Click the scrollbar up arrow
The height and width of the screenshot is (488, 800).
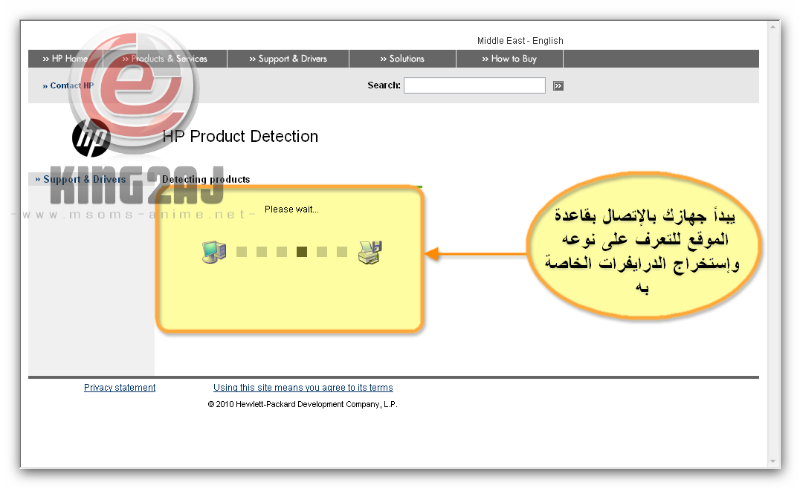773,28
